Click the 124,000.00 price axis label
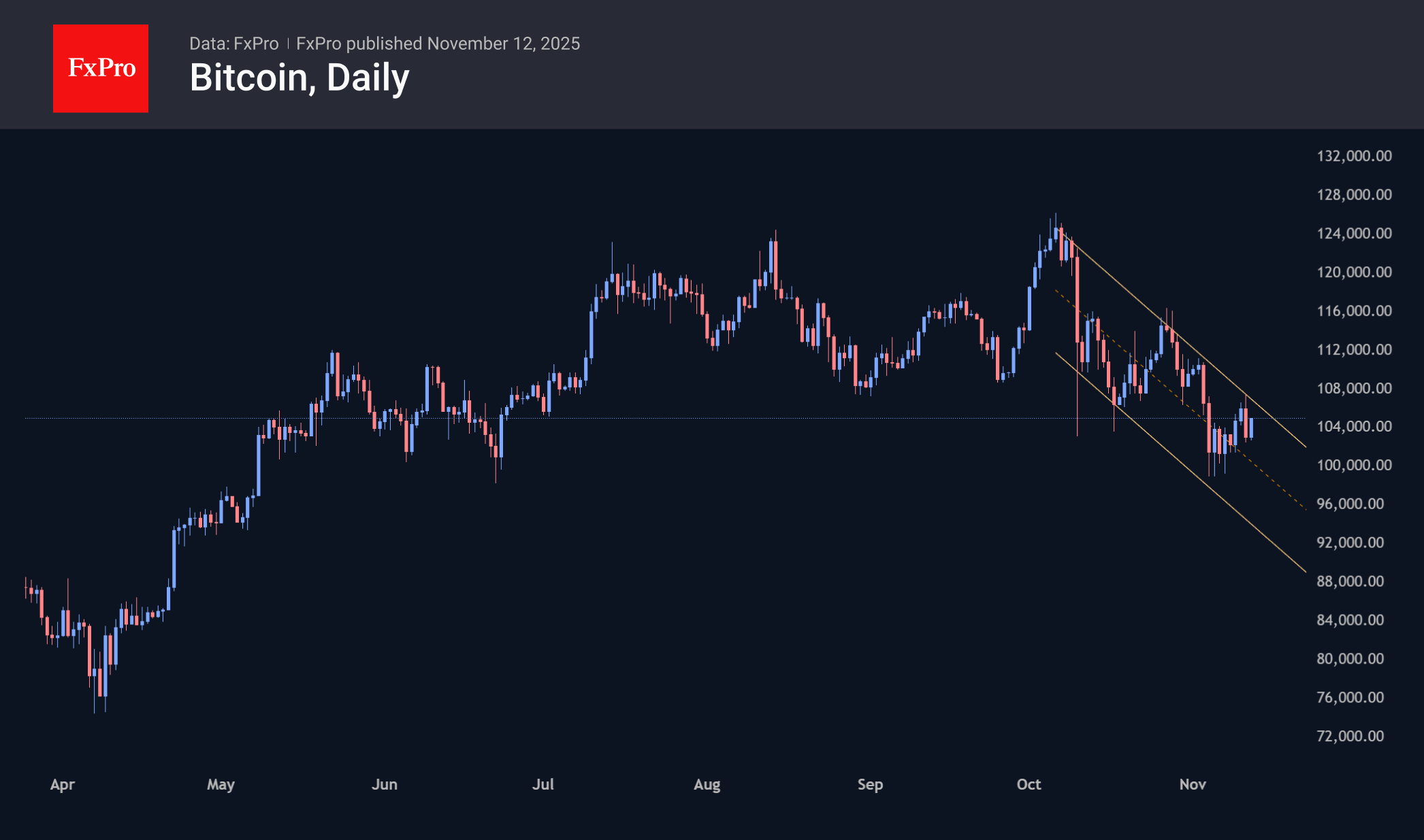Viewport: 1424px width, 840px height. coord(1354,233)
